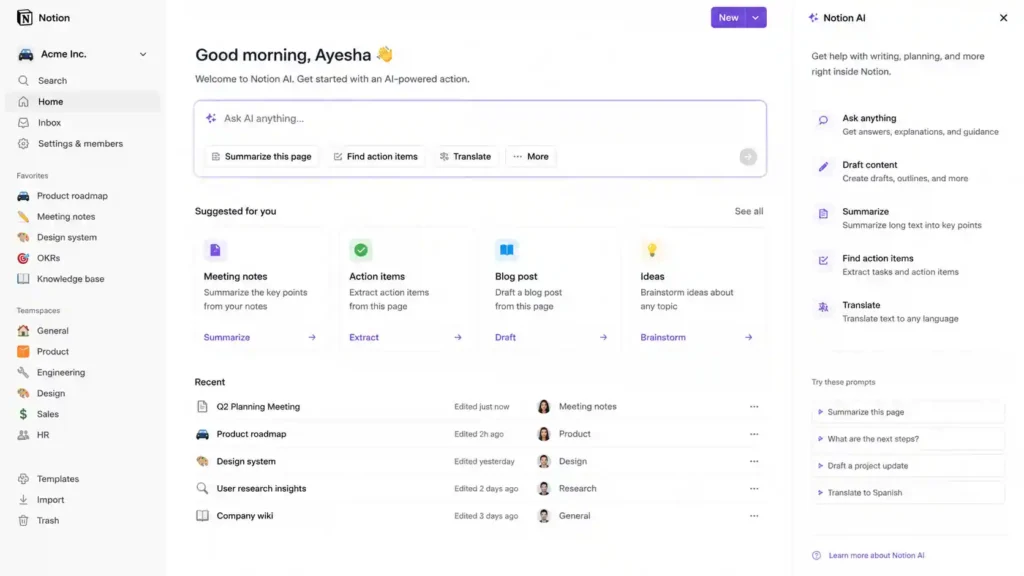
Task: Click Summarize this page chip
Action: (x=261, y=157)
